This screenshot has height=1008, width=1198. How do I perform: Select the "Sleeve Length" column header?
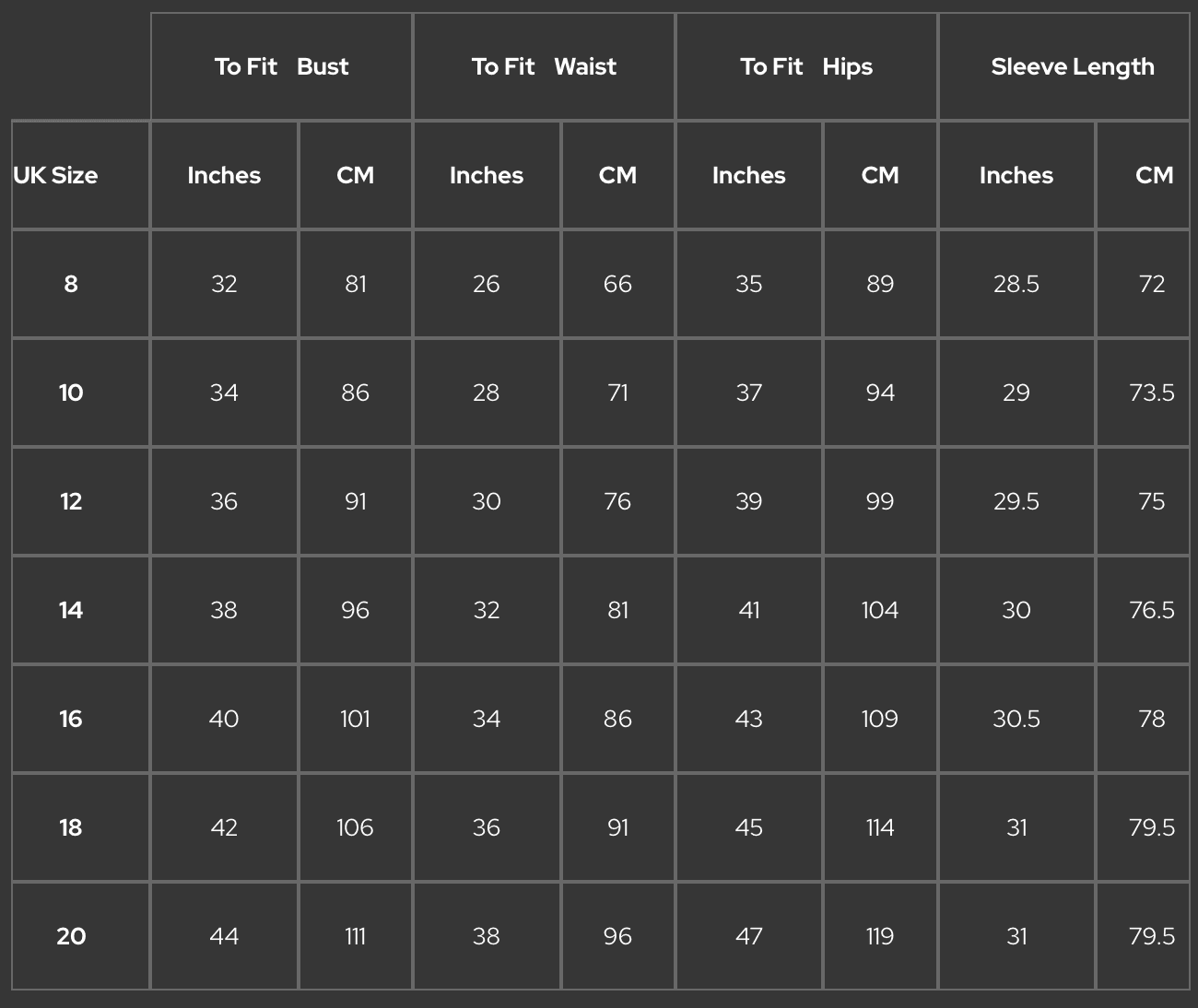[x=1072, y=66]
